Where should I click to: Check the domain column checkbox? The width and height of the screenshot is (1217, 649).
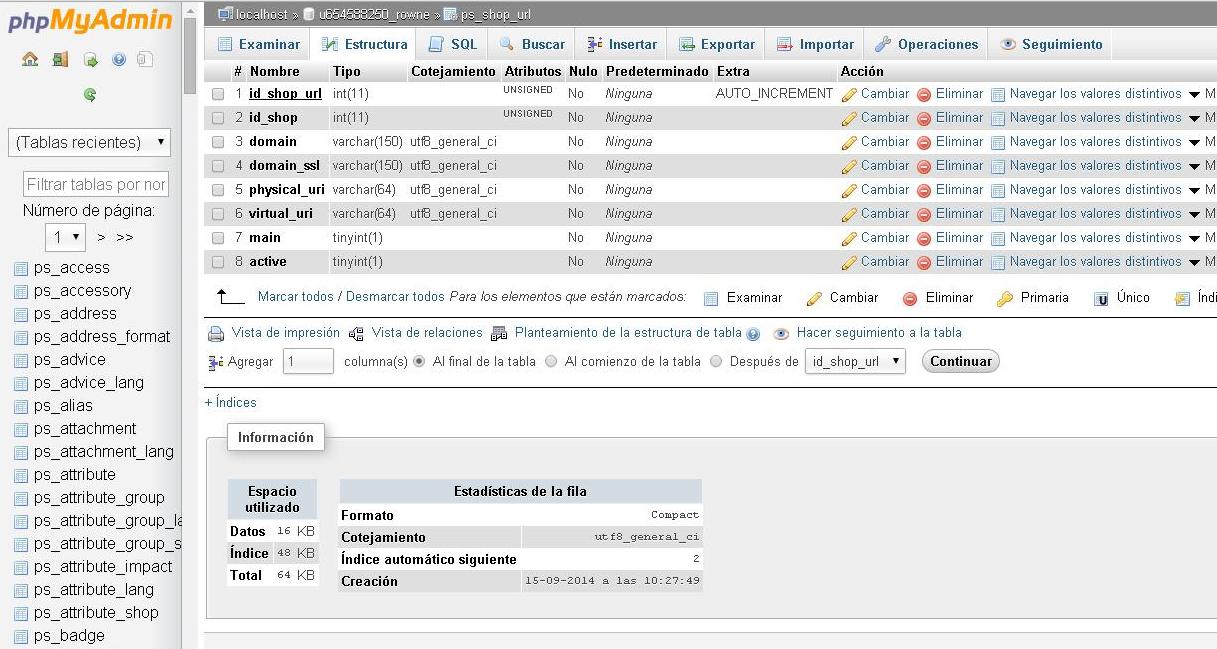pyautogui.click(x=218, y=142)
